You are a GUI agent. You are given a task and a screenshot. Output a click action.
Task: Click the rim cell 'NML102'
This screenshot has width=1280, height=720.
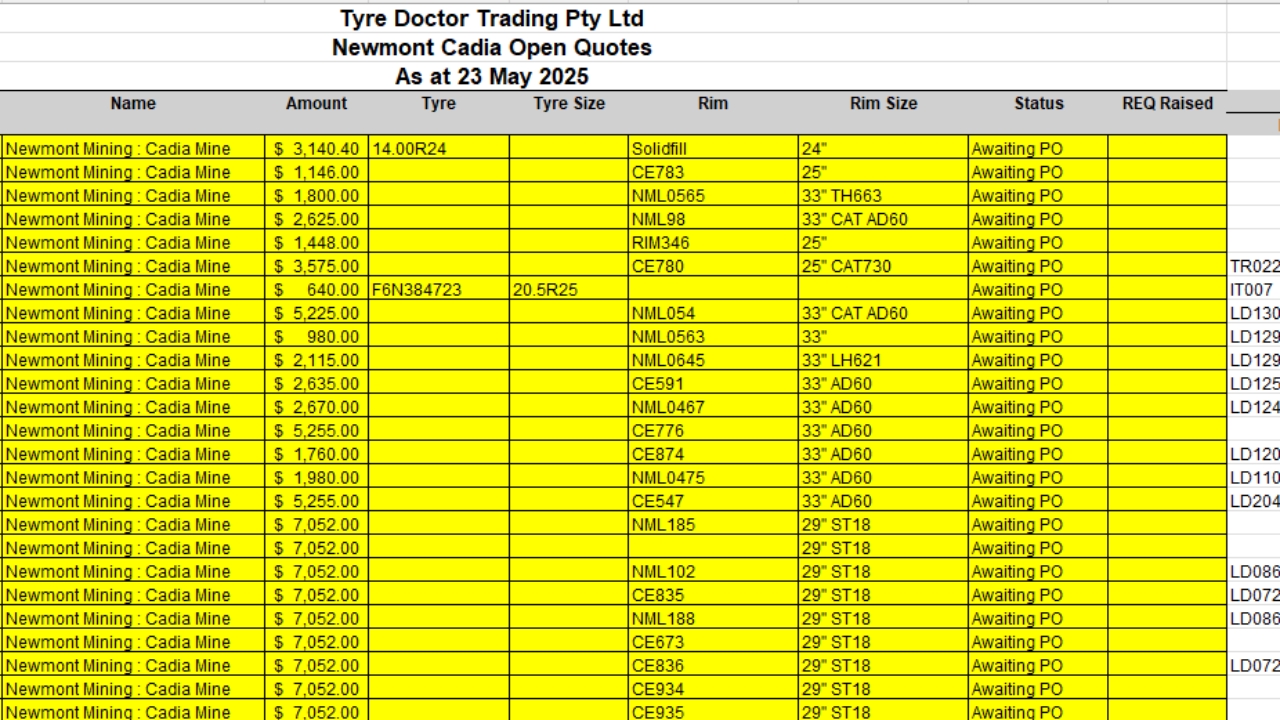pyautogui.click(x=713, y=572)
